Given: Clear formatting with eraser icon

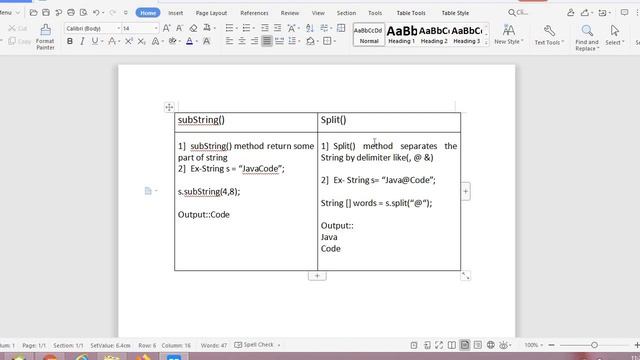Looking at the screenshot, I should coord(193,28).
